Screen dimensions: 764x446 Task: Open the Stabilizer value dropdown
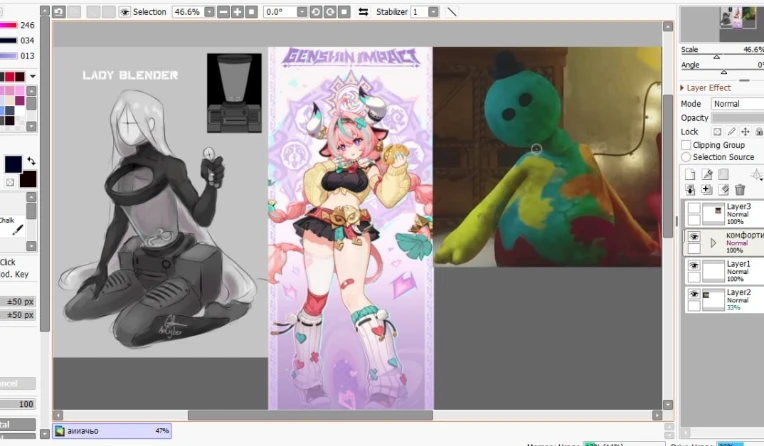tap(433, 12)
